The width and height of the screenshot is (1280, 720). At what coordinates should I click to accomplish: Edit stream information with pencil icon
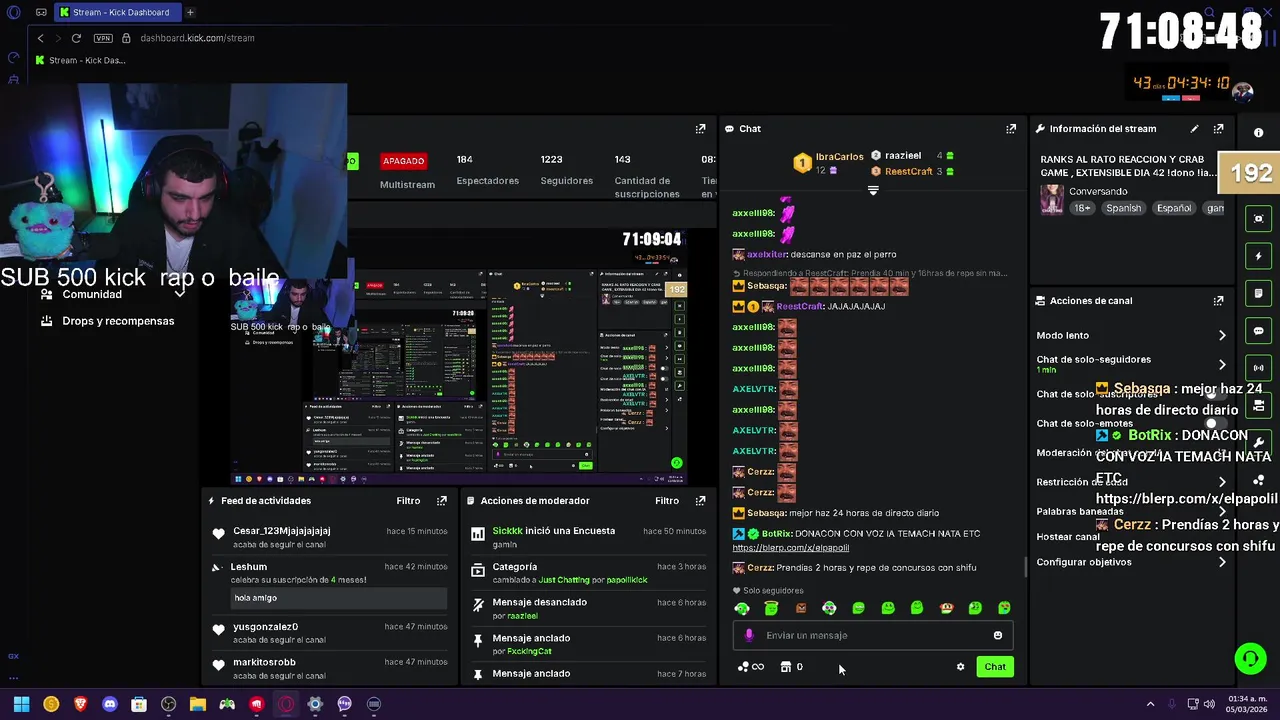point(1194,129)
